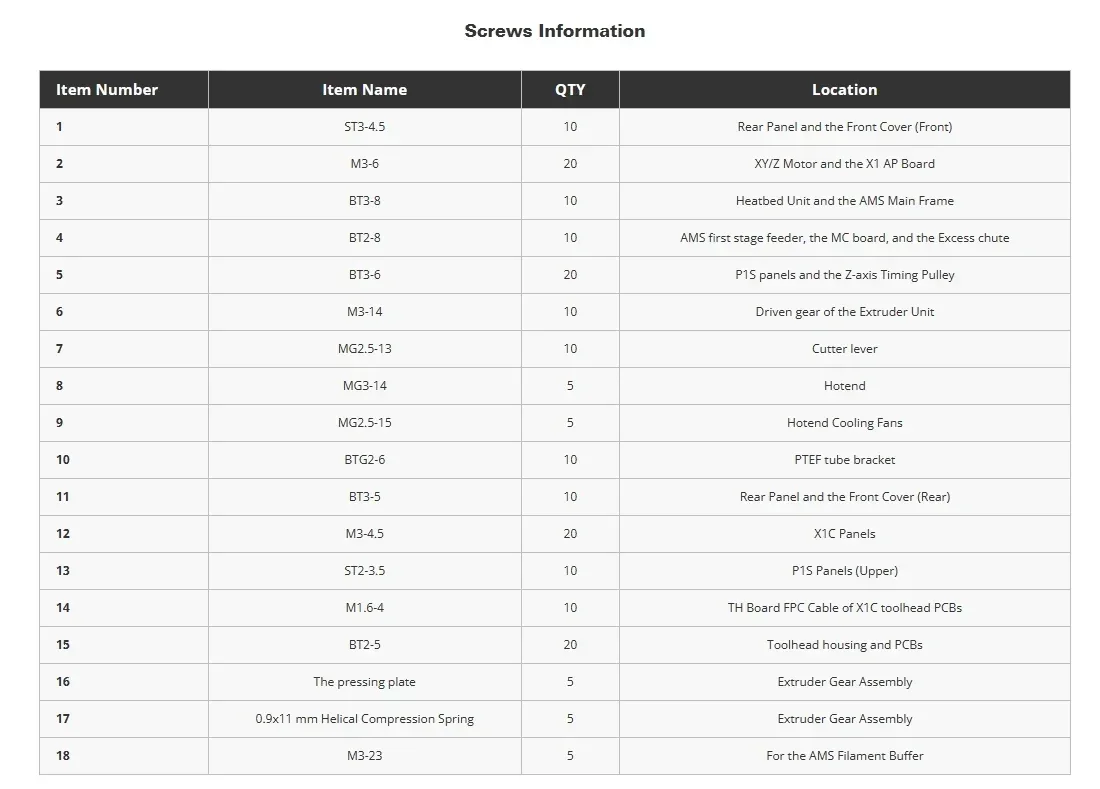Select The pressing plate item cell
Screen dimensions: 1100x789
coord(365,682)
